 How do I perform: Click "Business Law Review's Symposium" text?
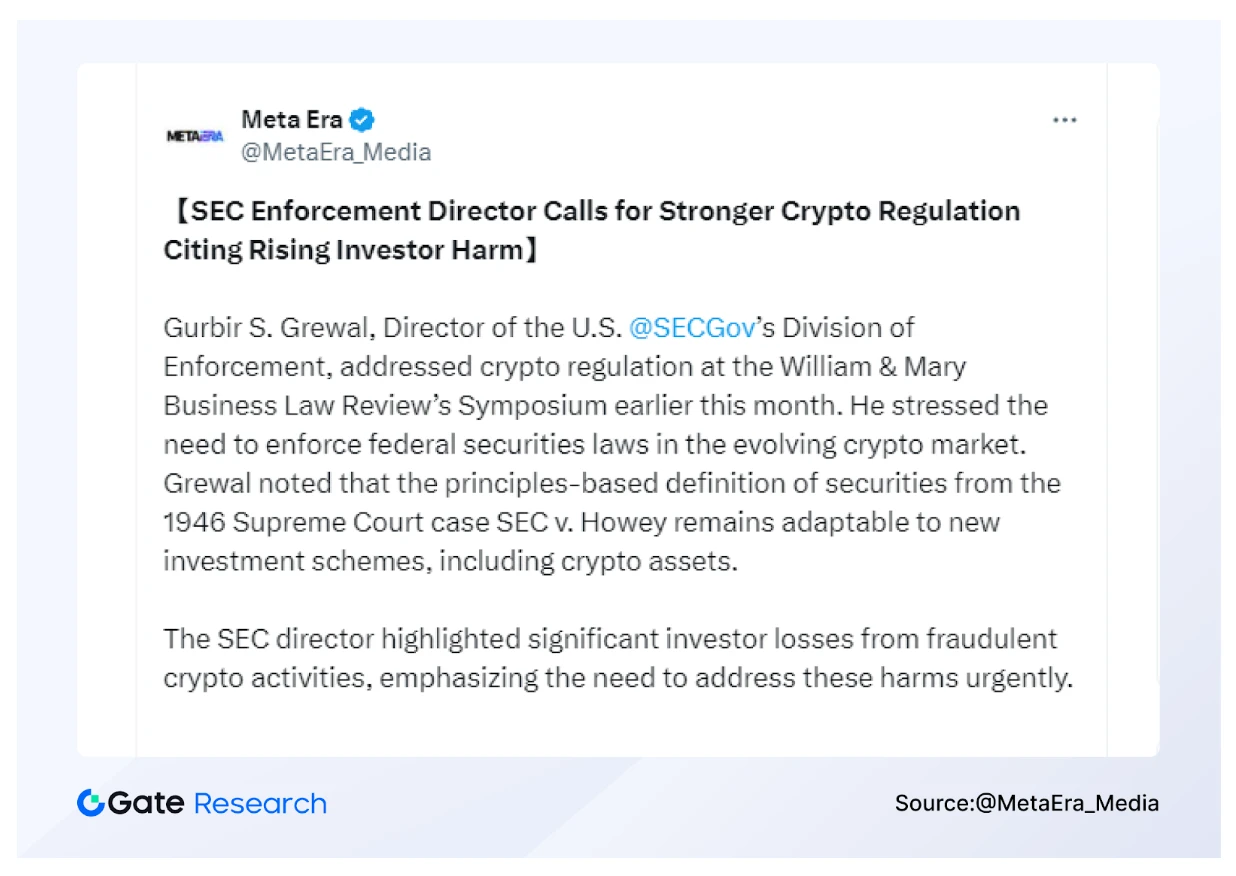pyautogui.click(x=385, y=406)
